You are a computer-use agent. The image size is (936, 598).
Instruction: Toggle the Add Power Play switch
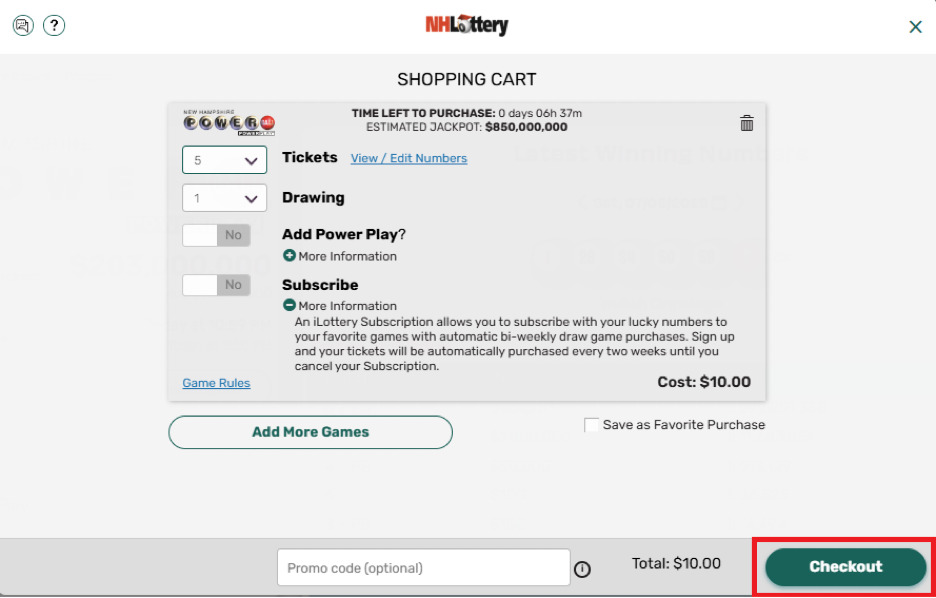click(x=216, y=235)
